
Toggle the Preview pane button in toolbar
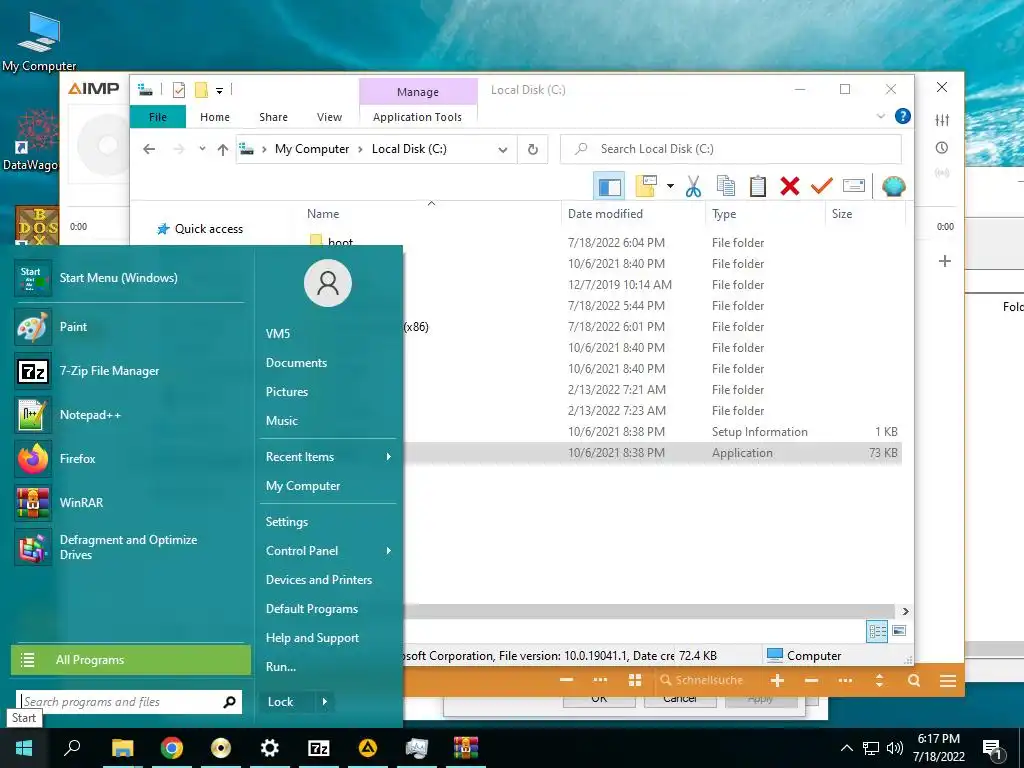coord(609,187)
